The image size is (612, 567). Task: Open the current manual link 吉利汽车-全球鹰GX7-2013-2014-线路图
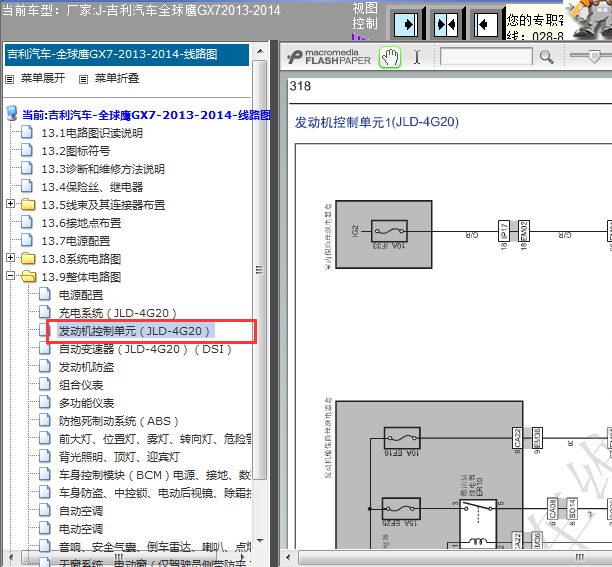146,115
